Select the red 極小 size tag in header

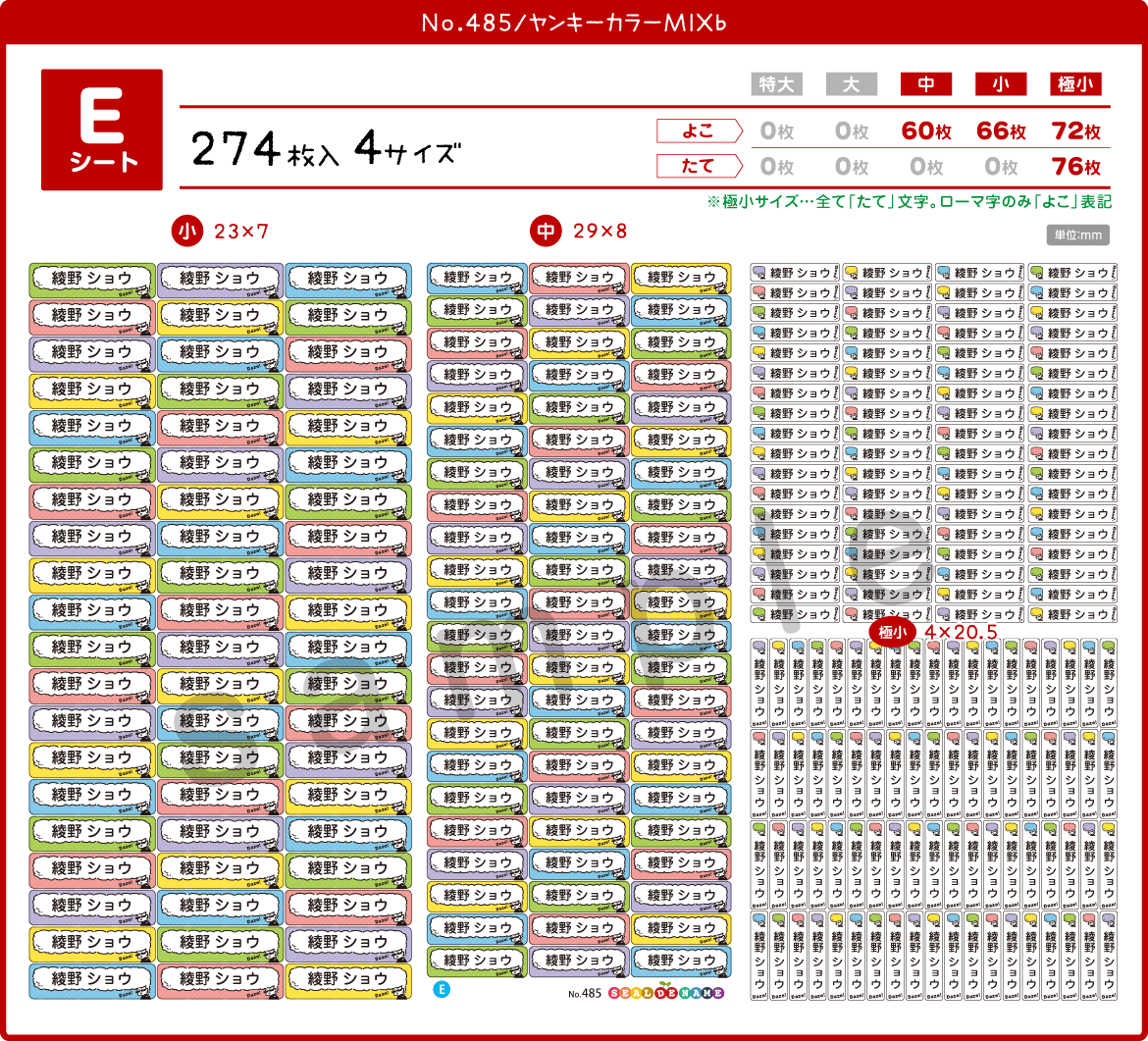(x=1075, y=84)
